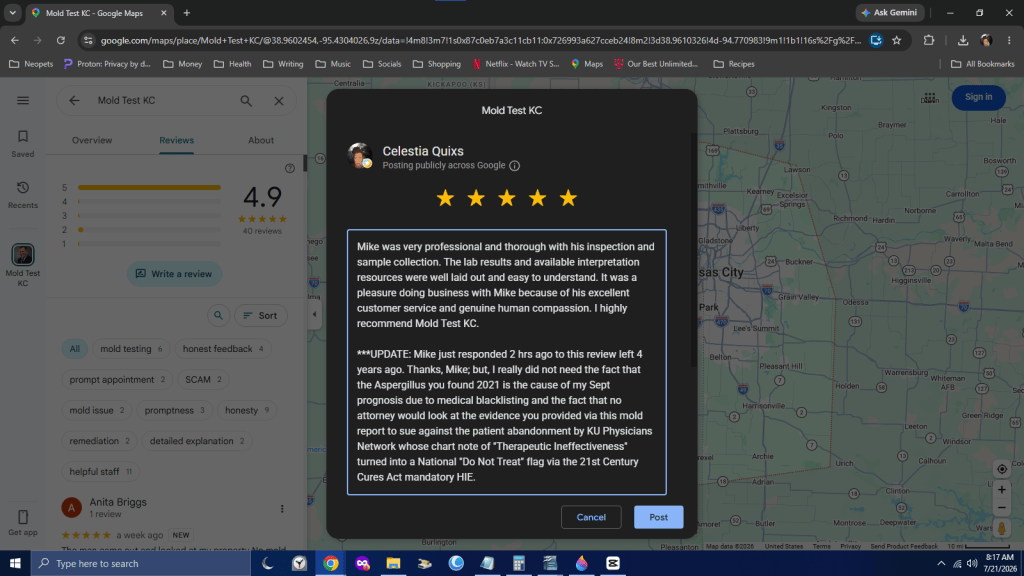1024x576 pixels.
Task: Filter reviews by honesty chip
Action: point(247,410)
